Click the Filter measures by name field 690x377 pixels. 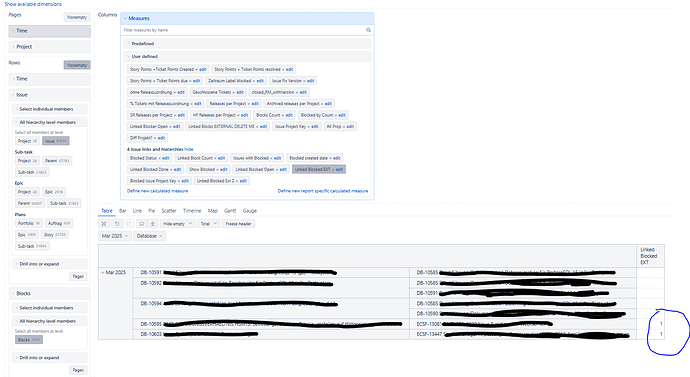tap(243, 30)
